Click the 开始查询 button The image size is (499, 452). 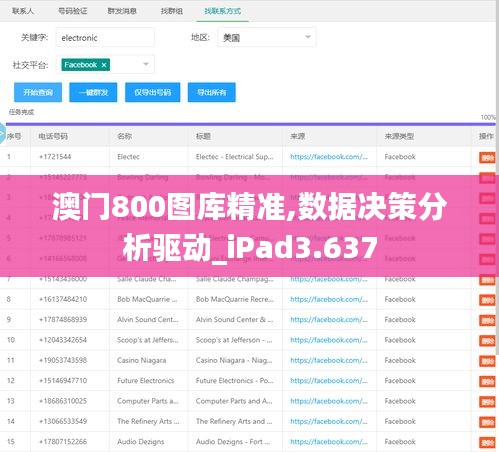pyautogui.click(x=38, y=92)
